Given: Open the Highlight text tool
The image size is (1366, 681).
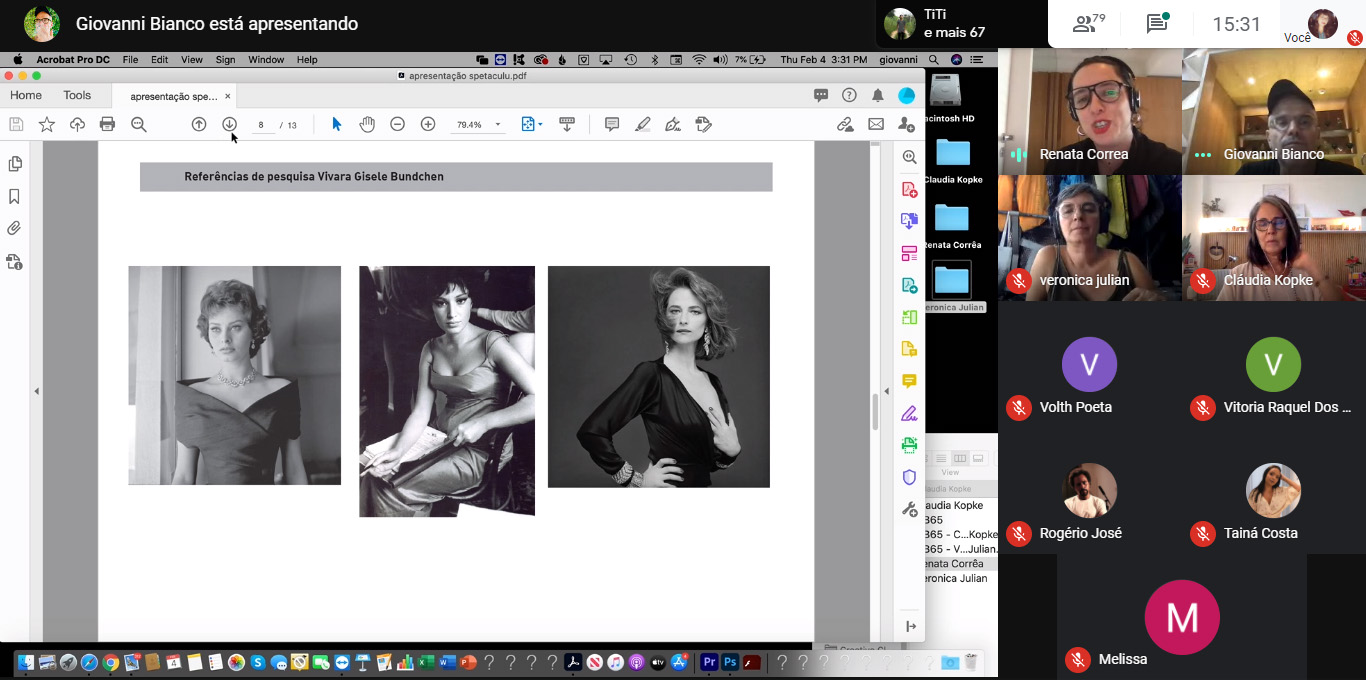Looking at the screenshot, I should click(x=643, y=124).
